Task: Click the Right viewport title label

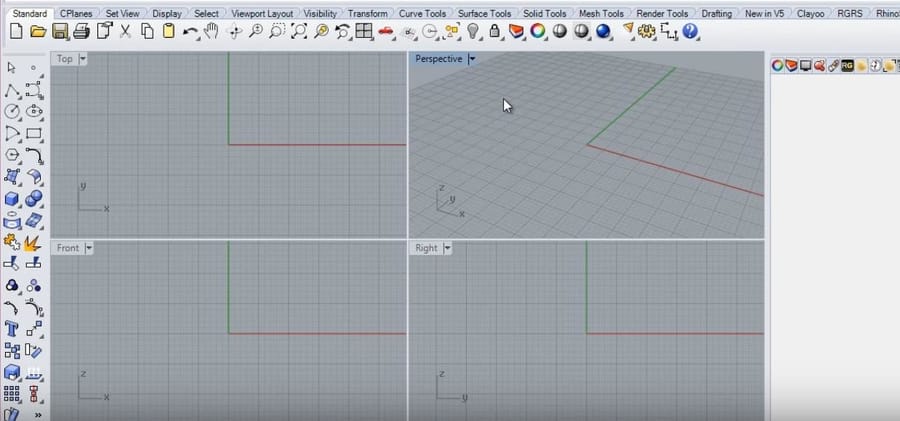Action: [x=426, y=248]
